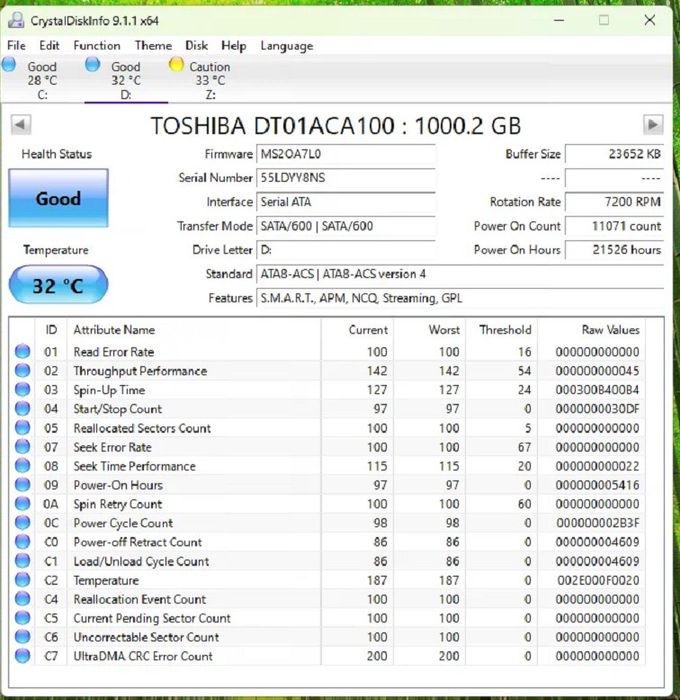680x700 pixels.
Task: Open the File menu
Action: (17, 46)
